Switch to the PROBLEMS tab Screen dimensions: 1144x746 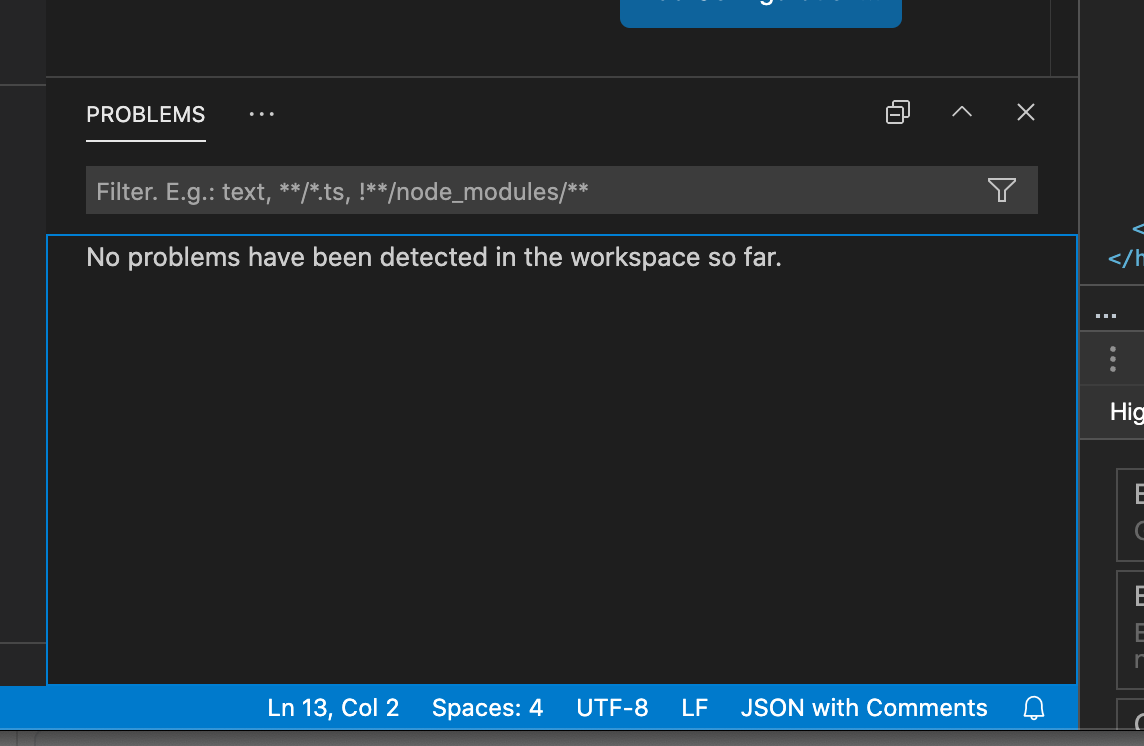click(x=145, y=114)
